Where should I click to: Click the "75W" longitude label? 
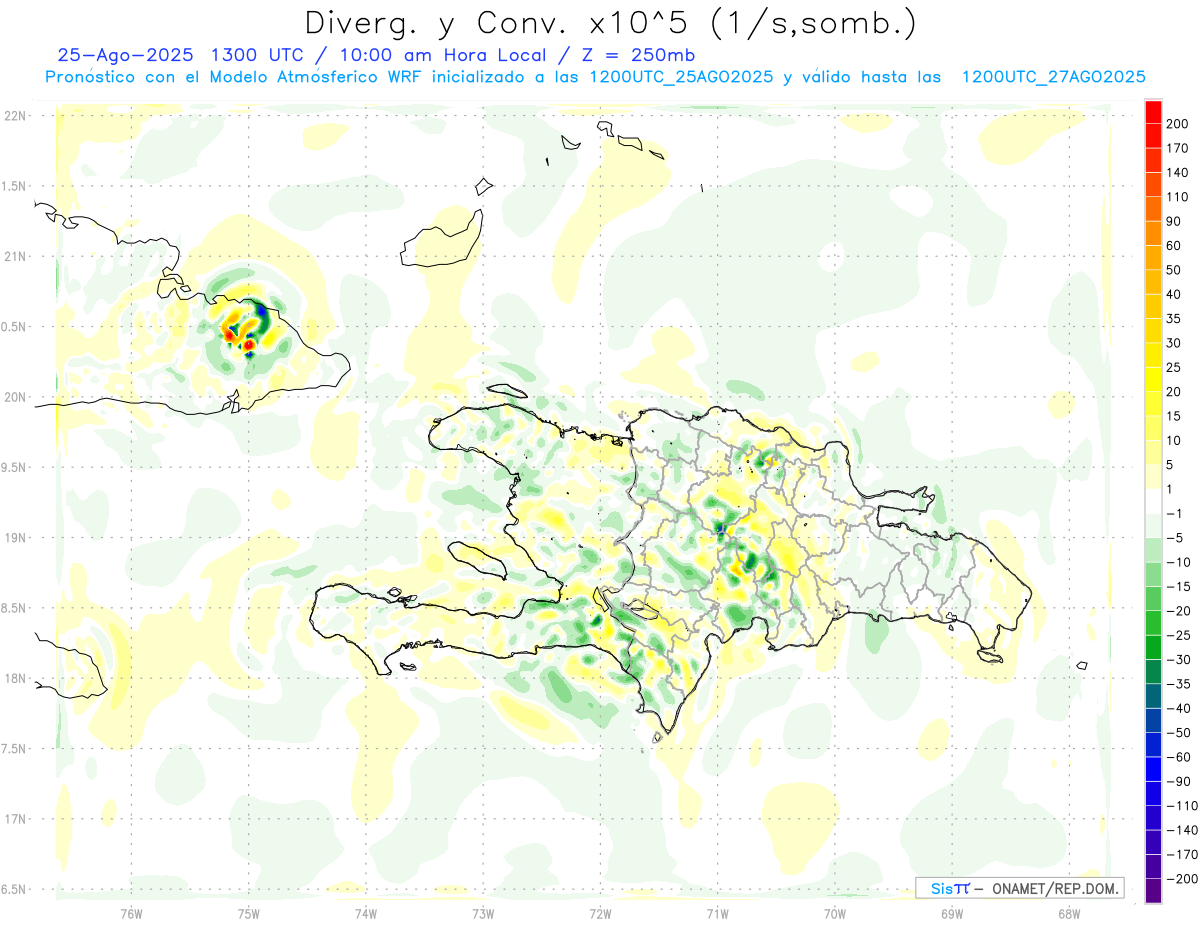pos(249,913)
